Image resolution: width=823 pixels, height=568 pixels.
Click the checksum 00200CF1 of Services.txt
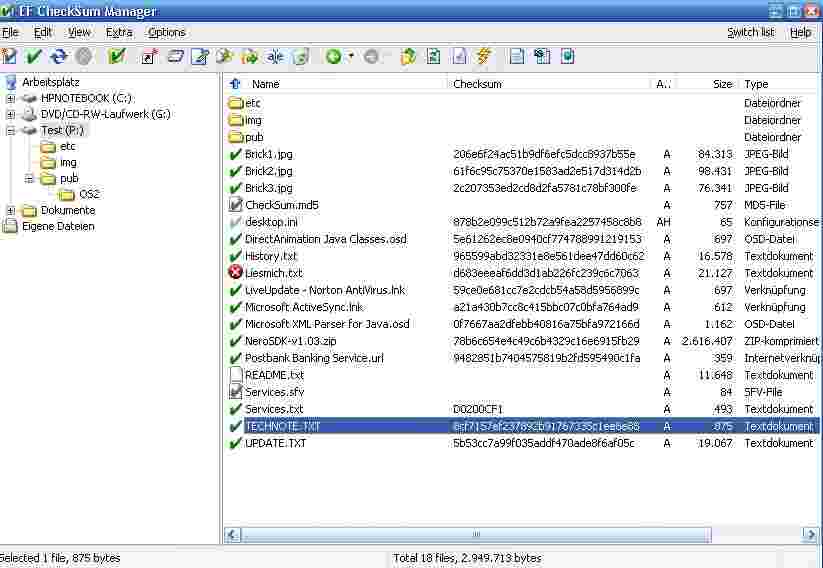coord(478,409)
